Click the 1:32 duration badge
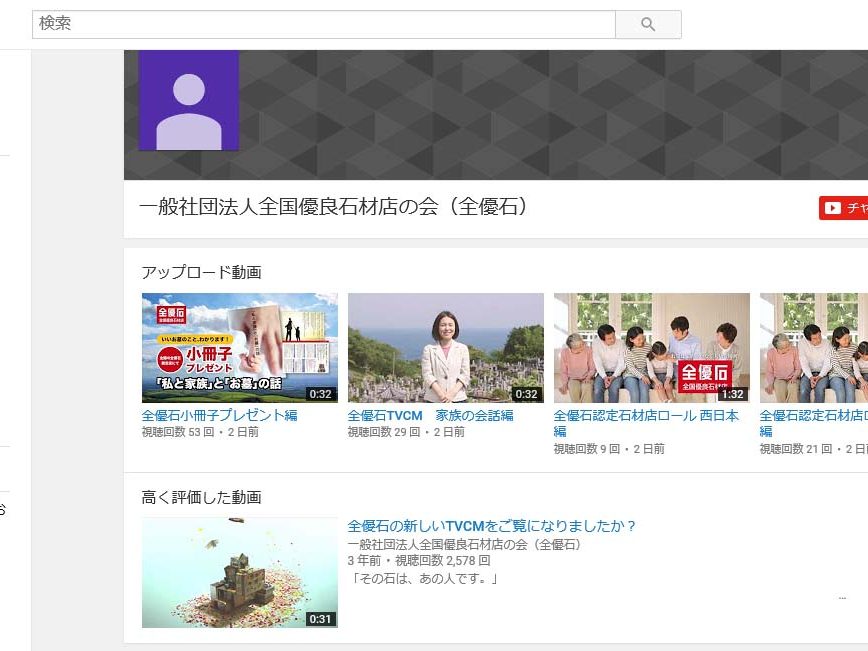The image size is (868, 651). [x=732, y=394]
